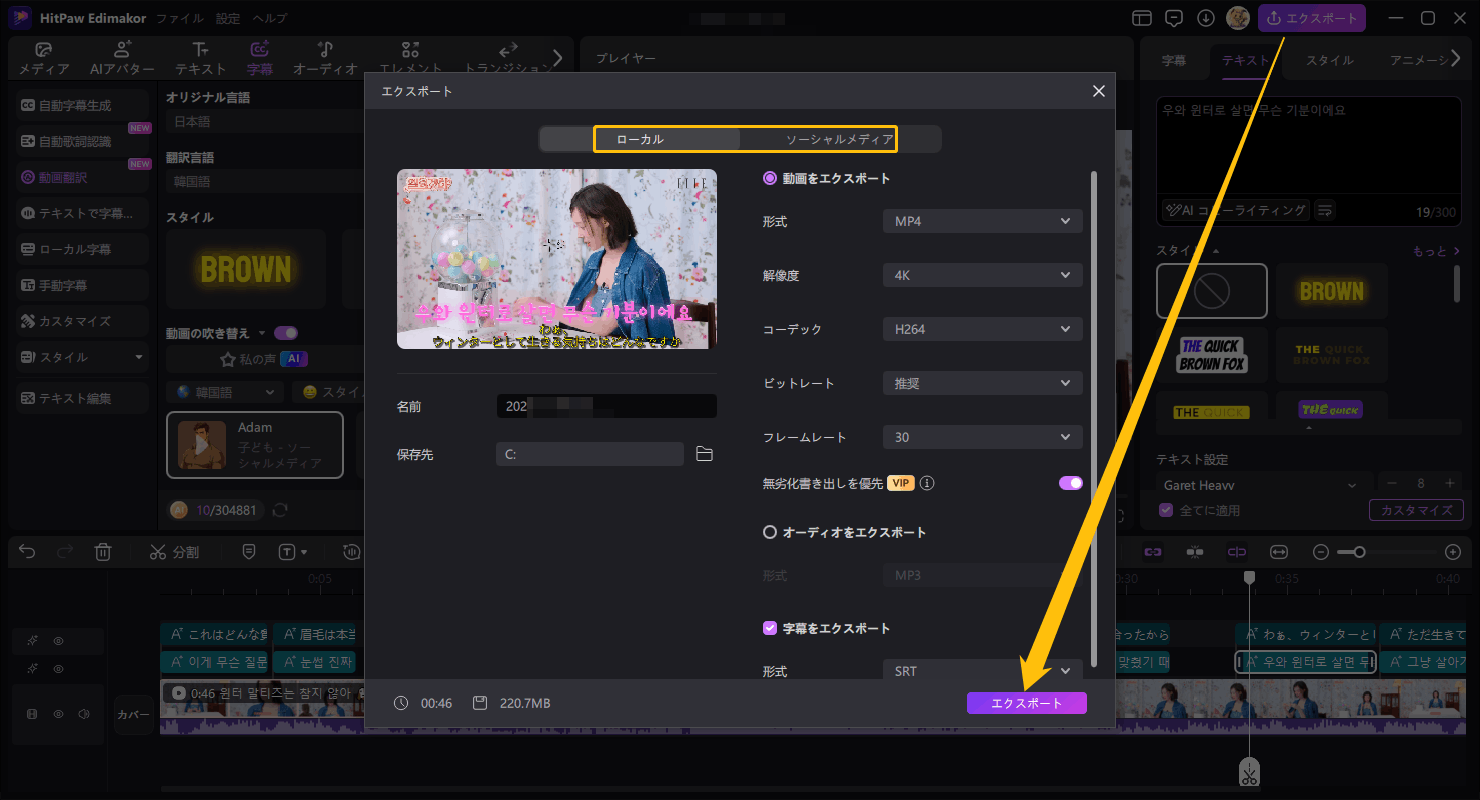1480x800 pixels.
Task: Click the trash delete icon in timeline toolbar
Action: (103, 552)
